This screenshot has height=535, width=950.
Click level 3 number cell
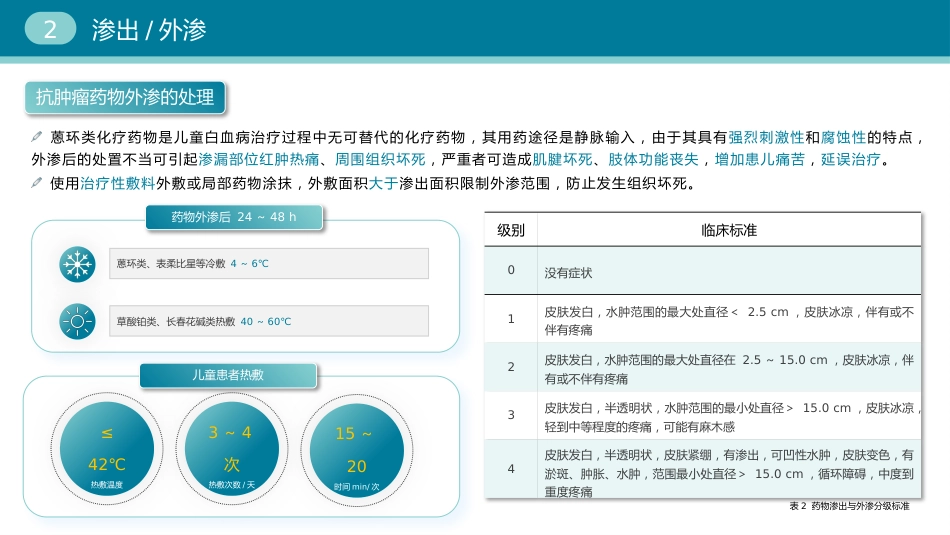[x=511, y=415]
